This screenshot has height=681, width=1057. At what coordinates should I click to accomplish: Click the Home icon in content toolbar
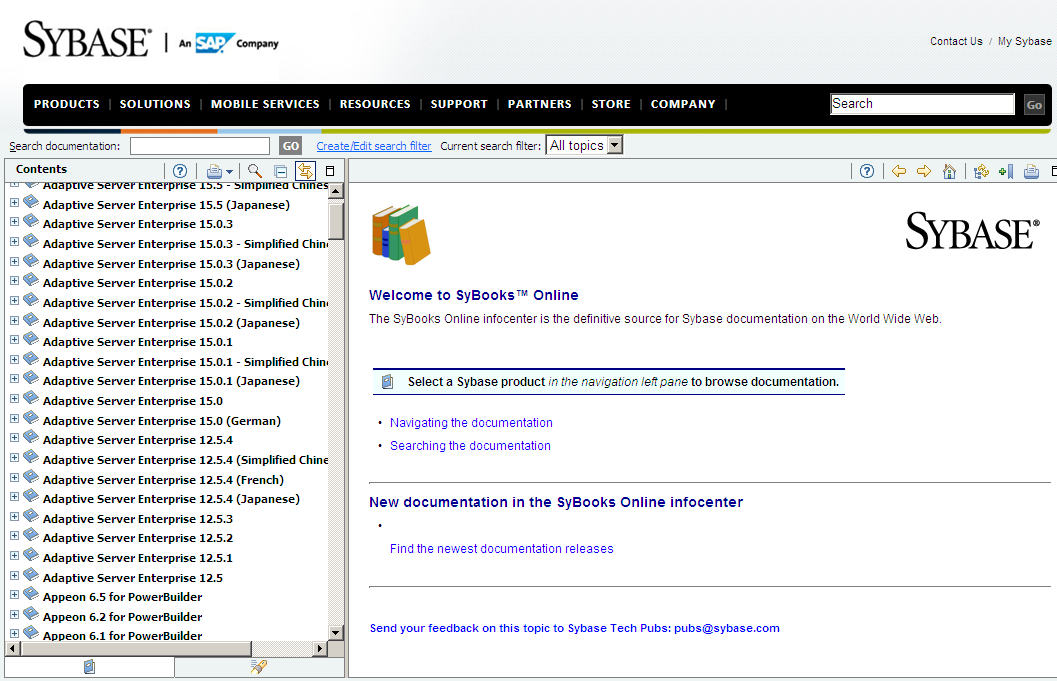pyautogui.click(x=949, y=171)
